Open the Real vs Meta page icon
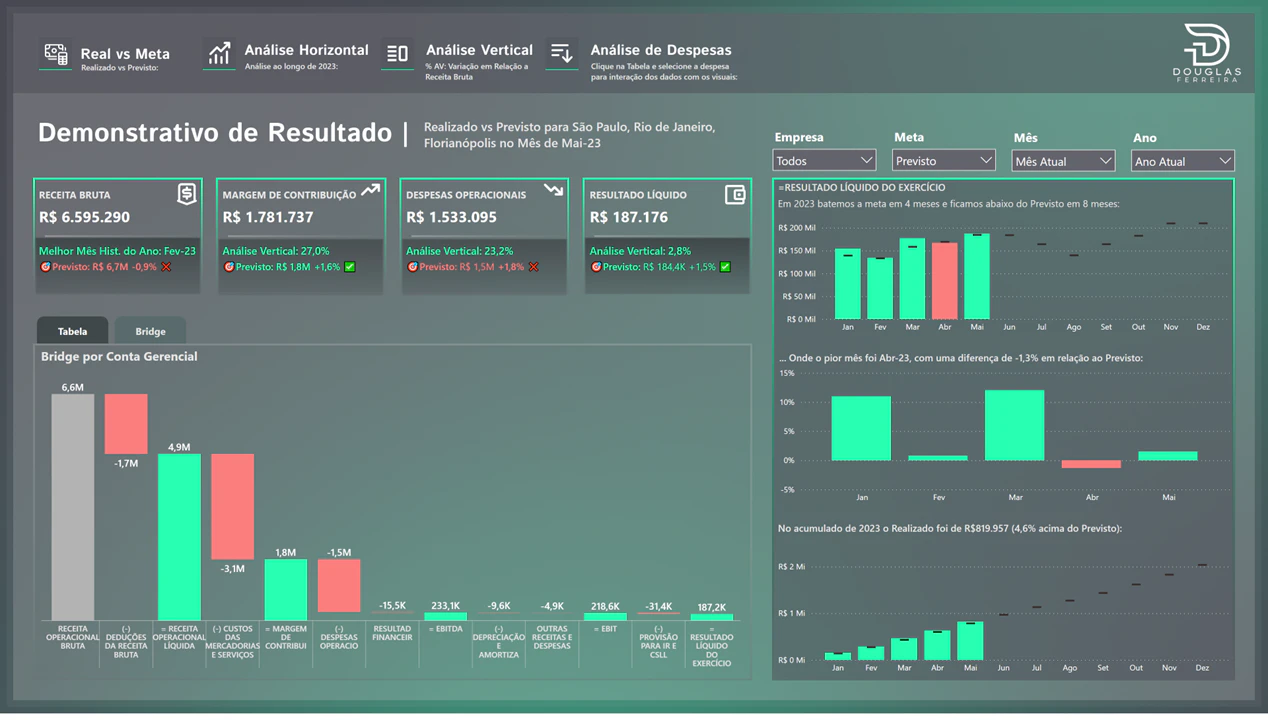 point(56,54)
